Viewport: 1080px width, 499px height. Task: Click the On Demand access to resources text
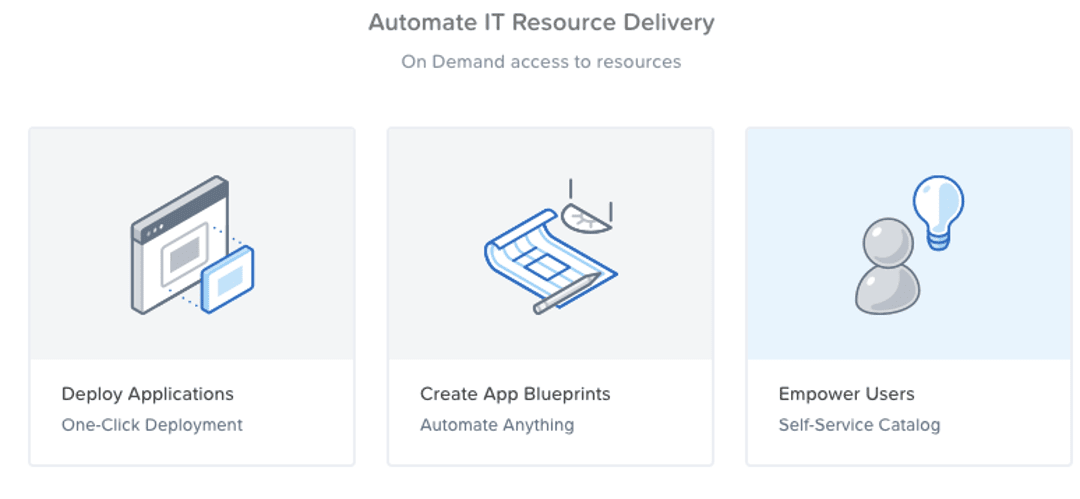(541, 61)
